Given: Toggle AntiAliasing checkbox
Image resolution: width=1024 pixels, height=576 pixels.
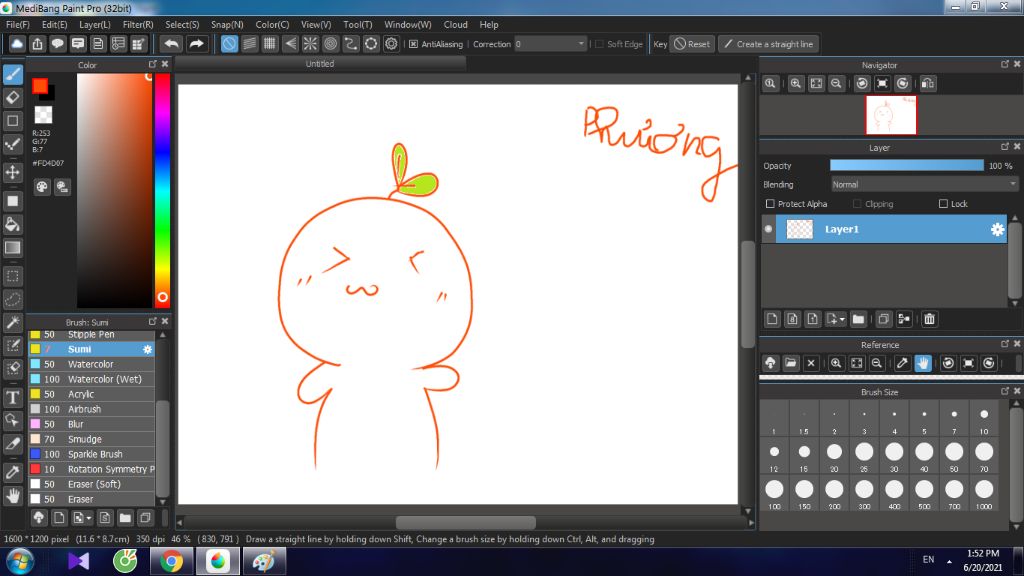Looking at the screenshot, I should 413,44.
